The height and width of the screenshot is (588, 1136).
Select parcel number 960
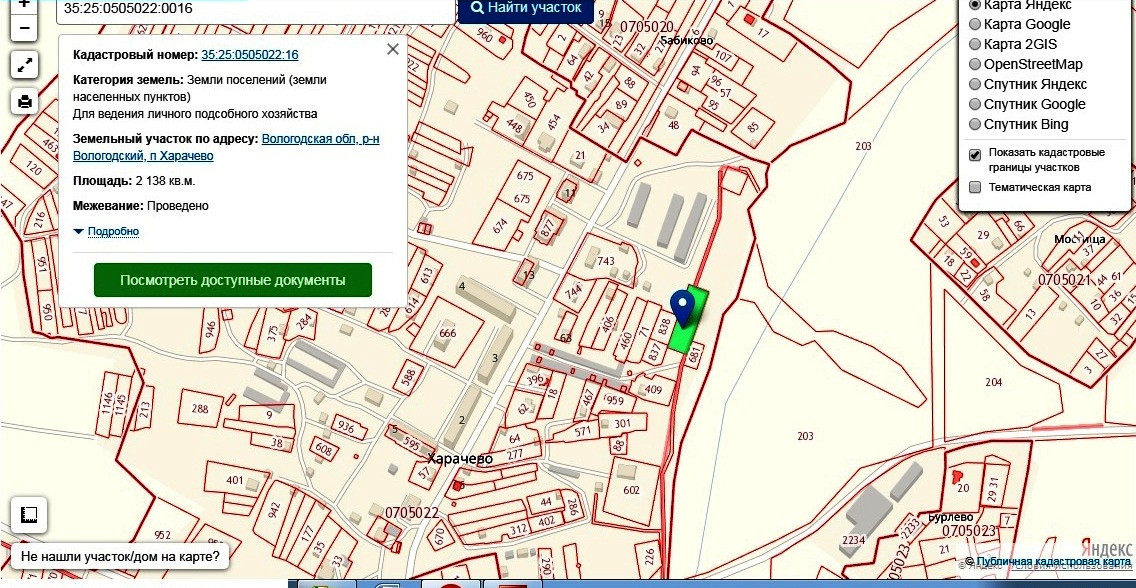coord(485,36)
